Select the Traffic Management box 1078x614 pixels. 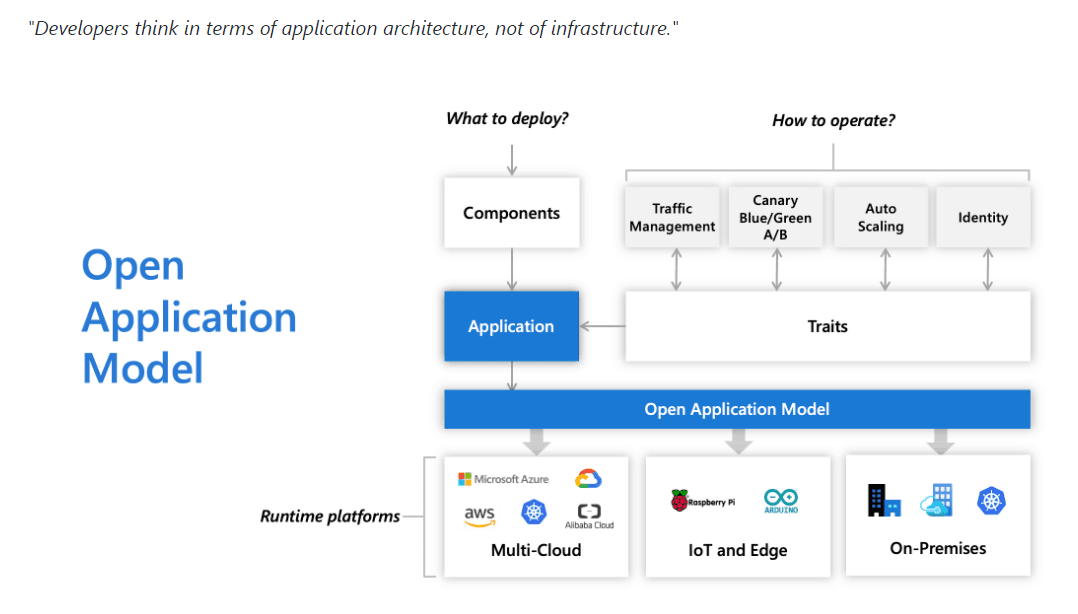(672, 217)
